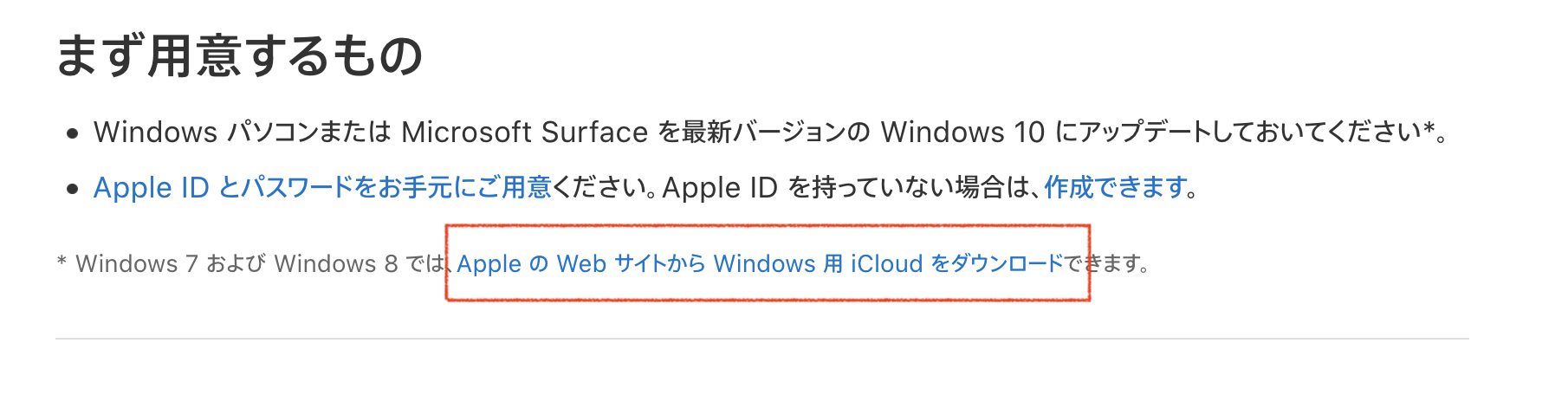Open the Apple ID とパスワードをお手元にご用意 link

coord(321,187)
